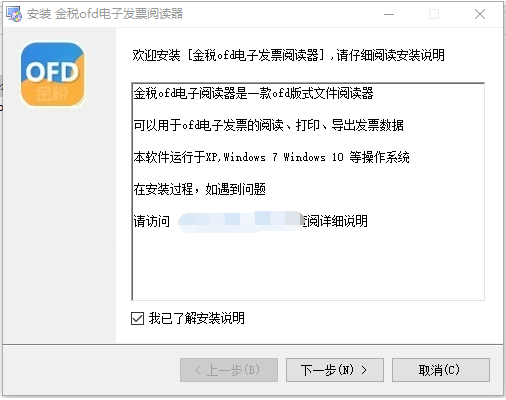The width and height of the screenshot is (506, 400).
Task: Click the line about 阅读、打印、导出发票数据
Action: click(x=269, y=125)
